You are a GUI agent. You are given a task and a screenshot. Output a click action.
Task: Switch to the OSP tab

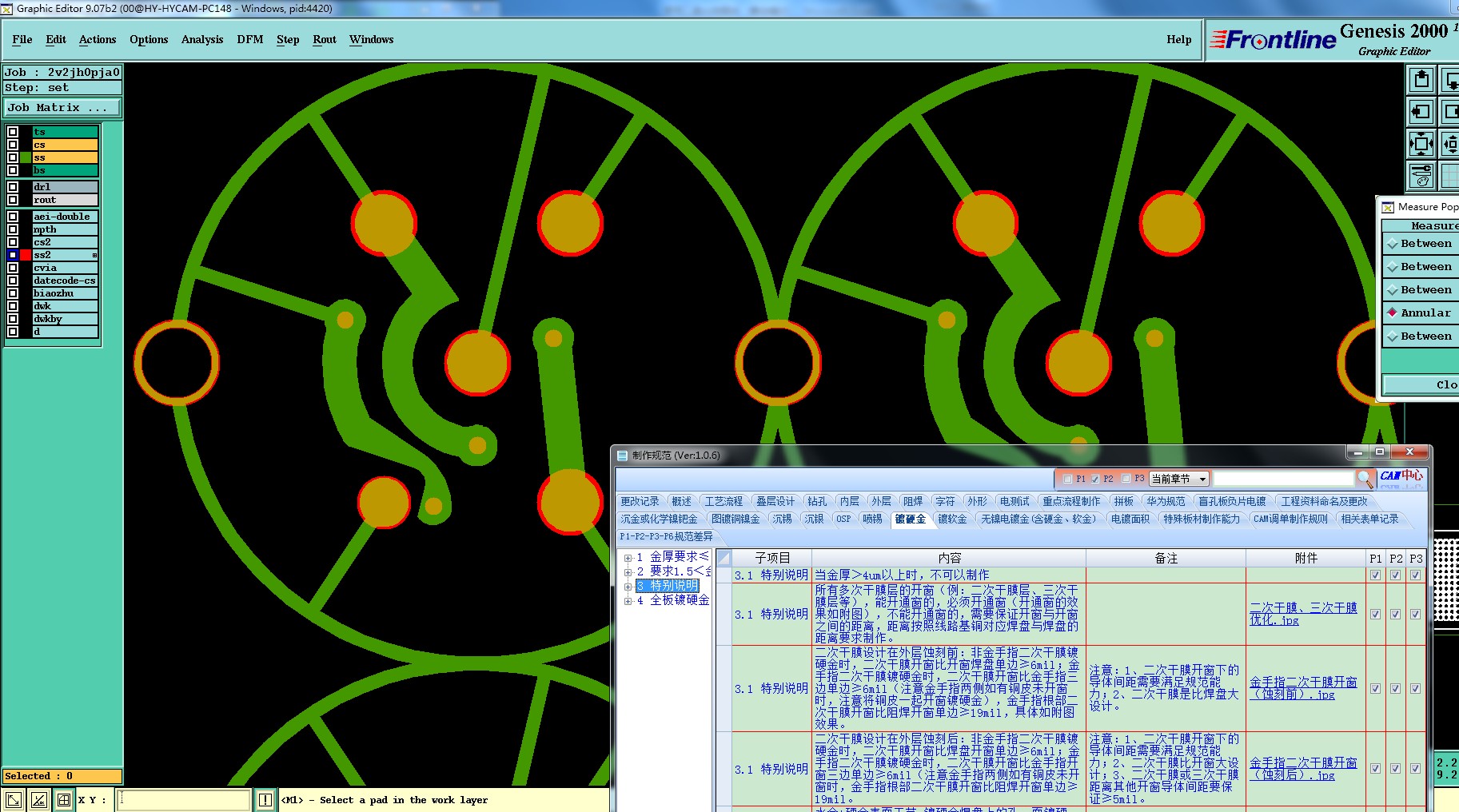[843, 519]
